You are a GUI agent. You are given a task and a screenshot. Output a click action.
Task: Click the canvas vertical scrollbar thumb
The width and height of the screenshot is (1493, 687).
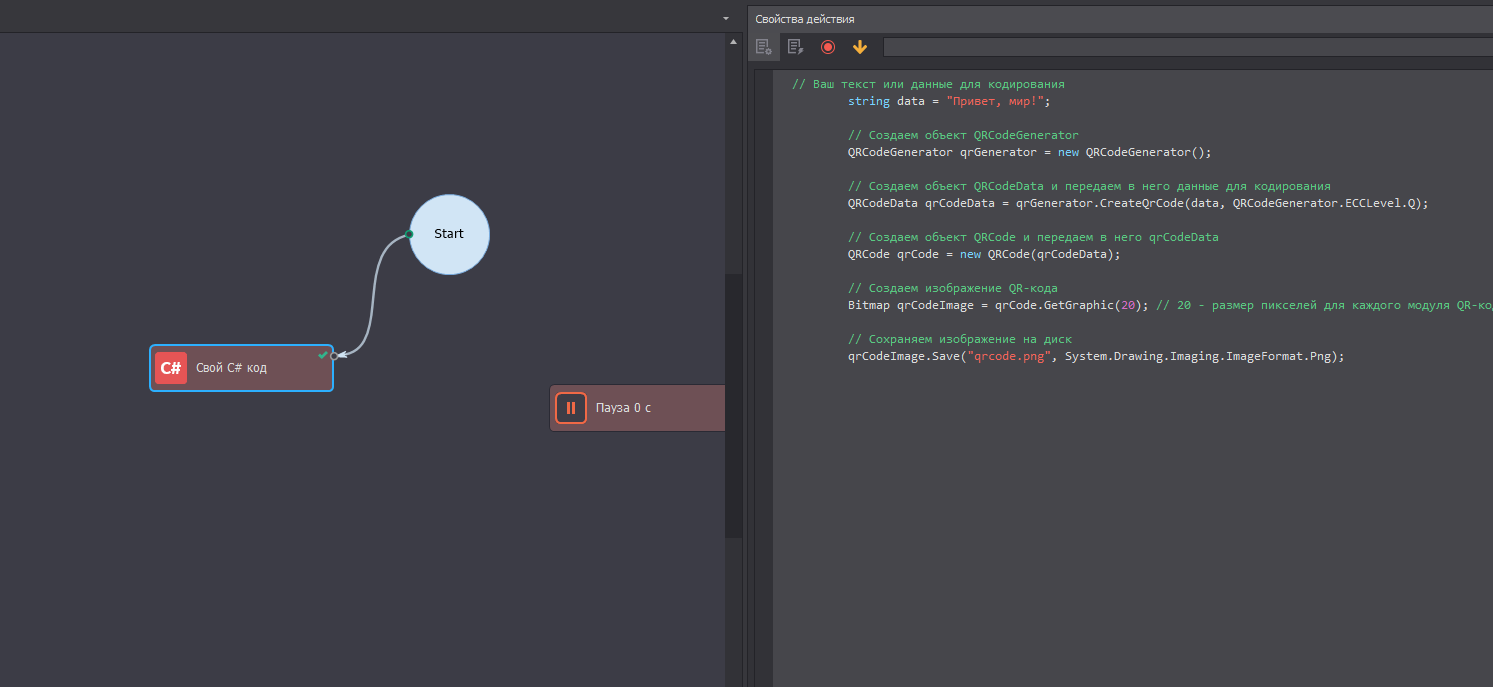(x=734, y=405)
